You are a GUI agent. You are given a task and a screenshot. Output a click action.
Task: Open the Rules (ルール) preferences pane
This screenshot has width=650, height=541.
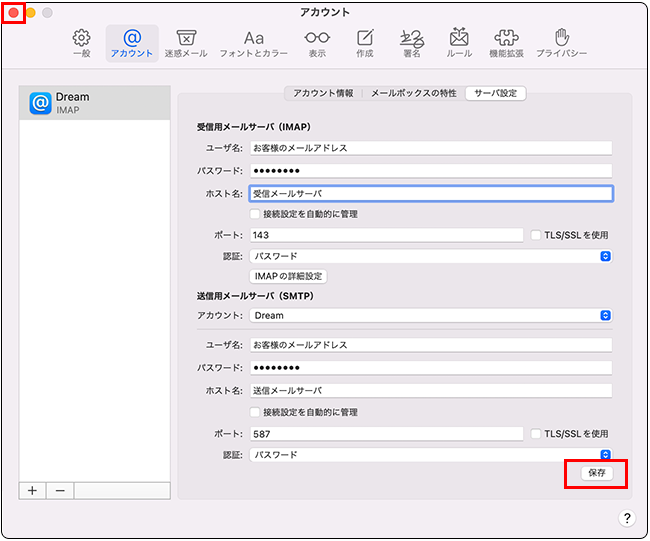459,43
